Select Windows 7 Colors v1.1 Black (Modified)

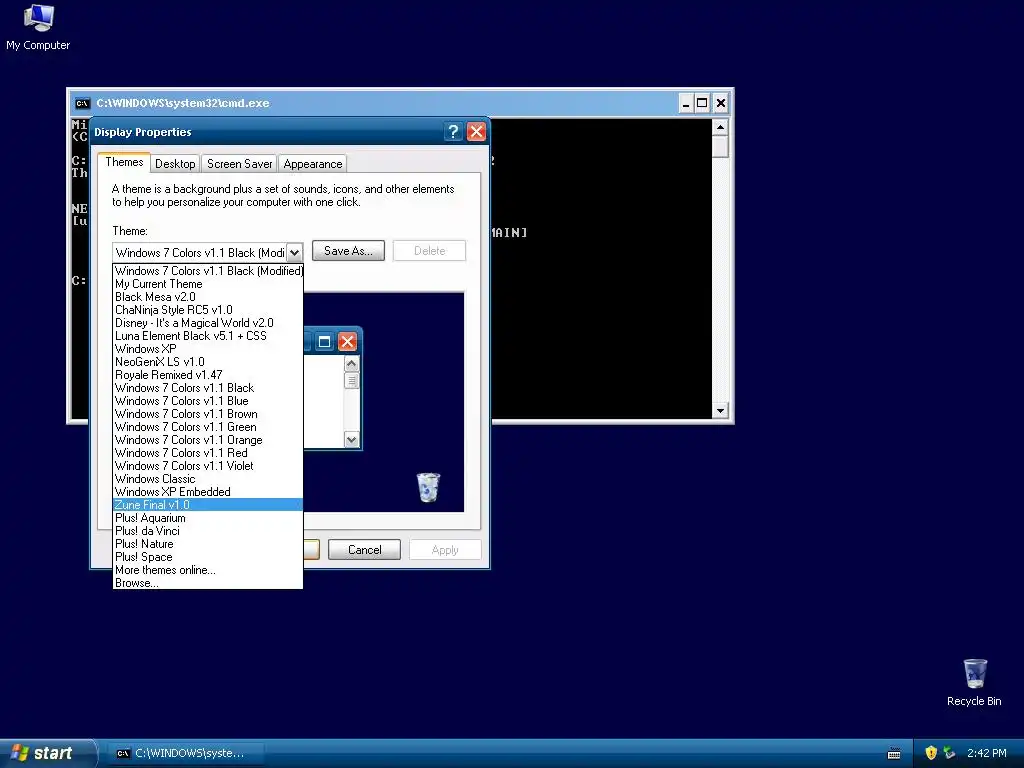coord(208,271)
